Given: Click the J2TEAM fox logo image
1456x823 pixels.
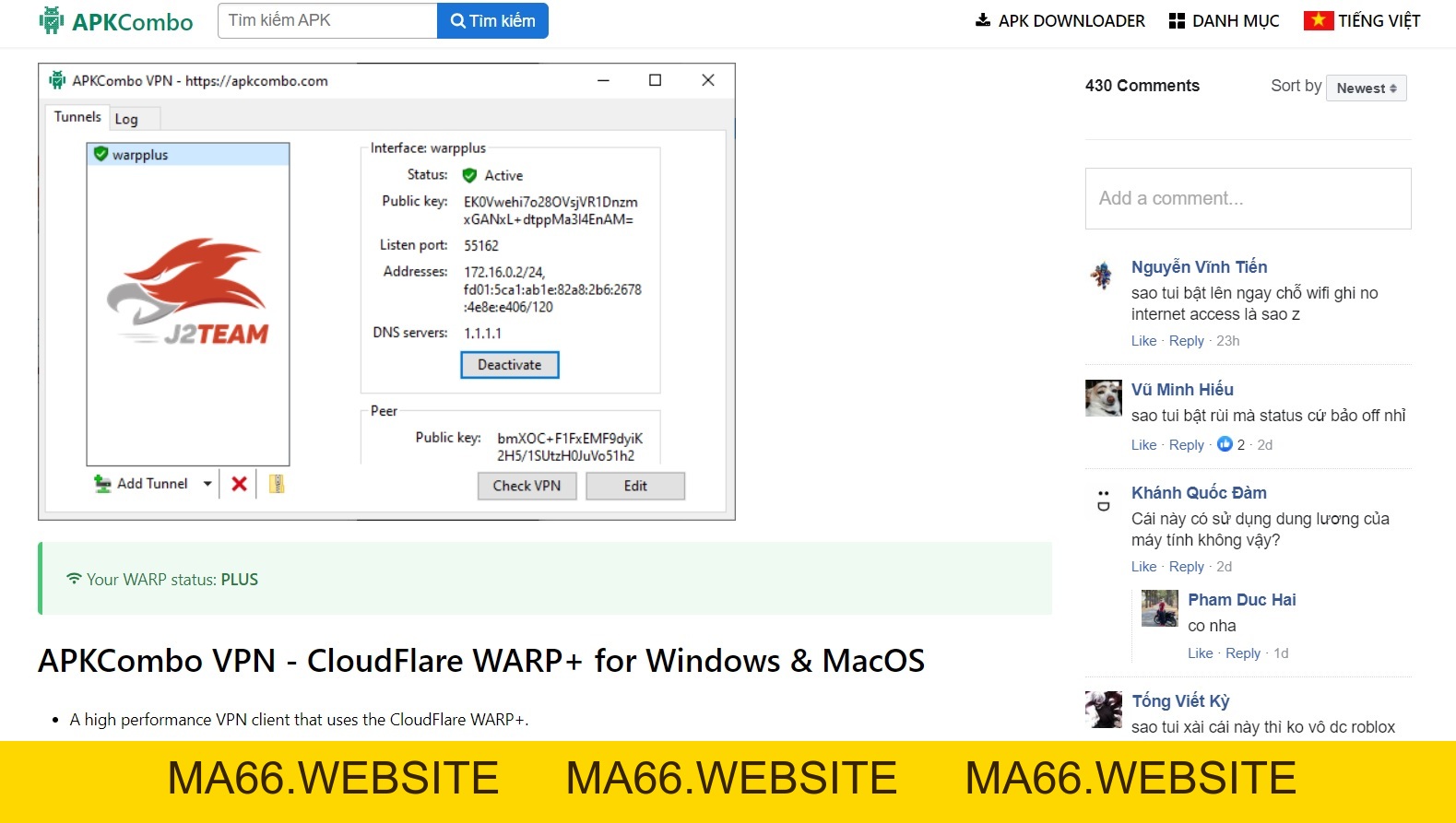Looking at the screenshot, I should (x=189, y=291).
